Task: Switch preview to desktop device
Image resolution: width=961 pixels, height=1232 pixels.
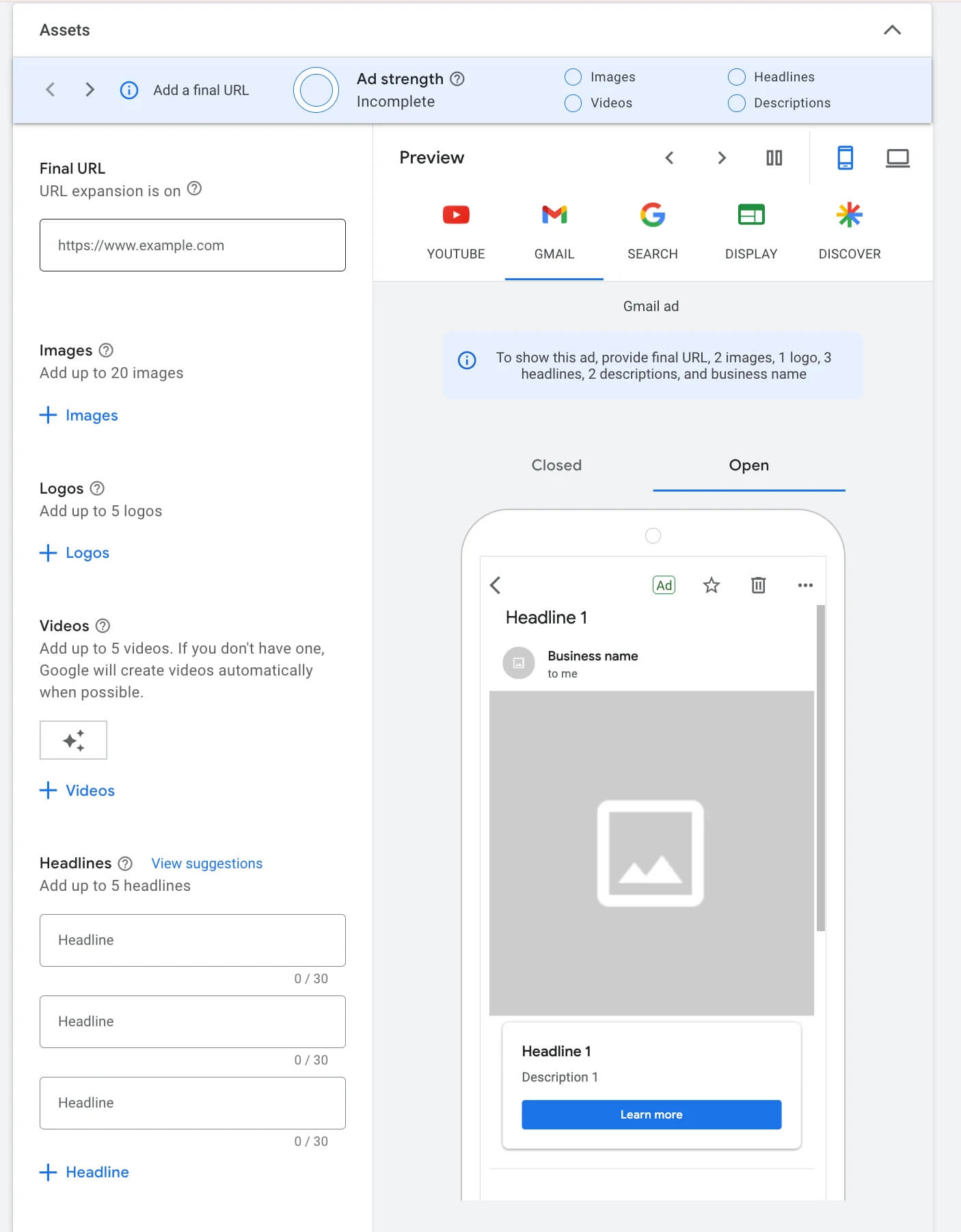Action: [x=897, y=158]
